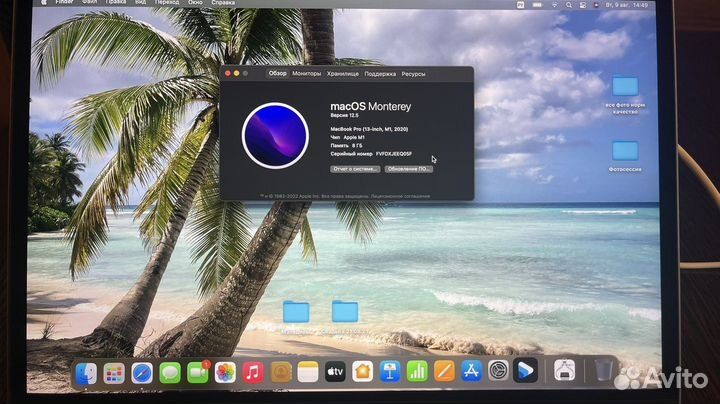Open Pages from the Dock
The image size is (720, 404).
pyautogui.click(x=444, y=370)
